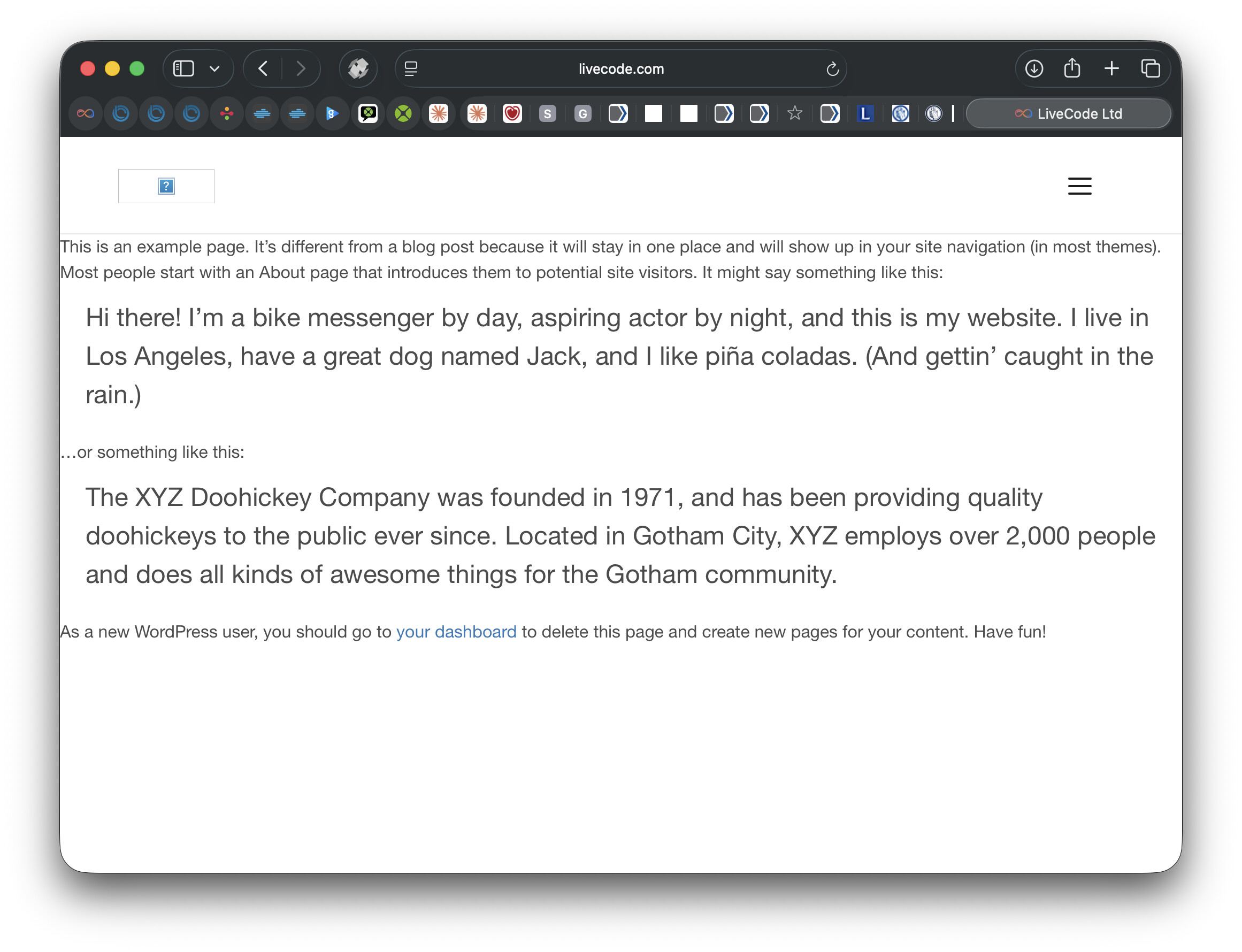Select the pinned tab with red heart
1242x952 pixels.
point(512,113)
